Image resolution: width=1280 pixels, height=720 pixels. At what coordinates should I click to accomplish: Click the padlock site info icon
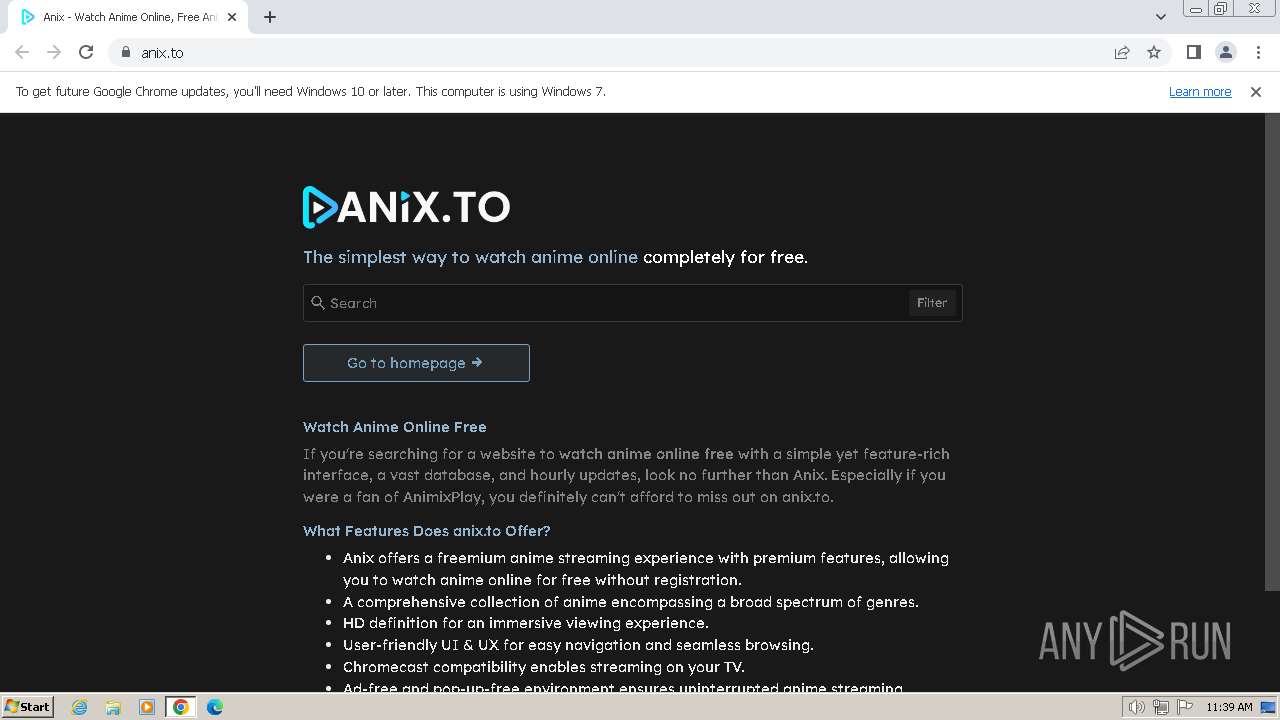125,52
